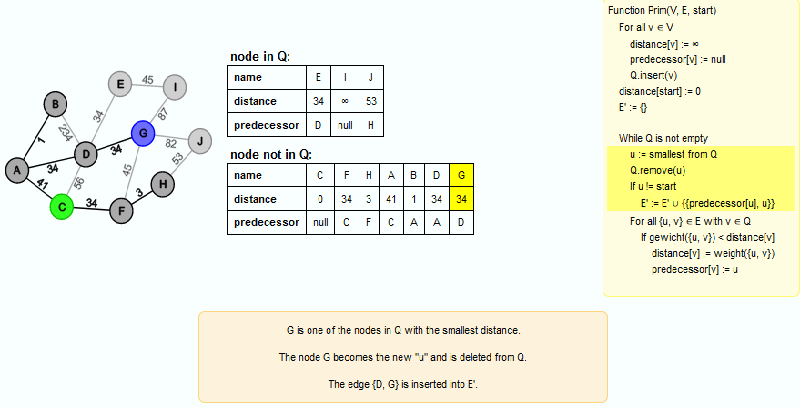Select node F in the graph

121,211
